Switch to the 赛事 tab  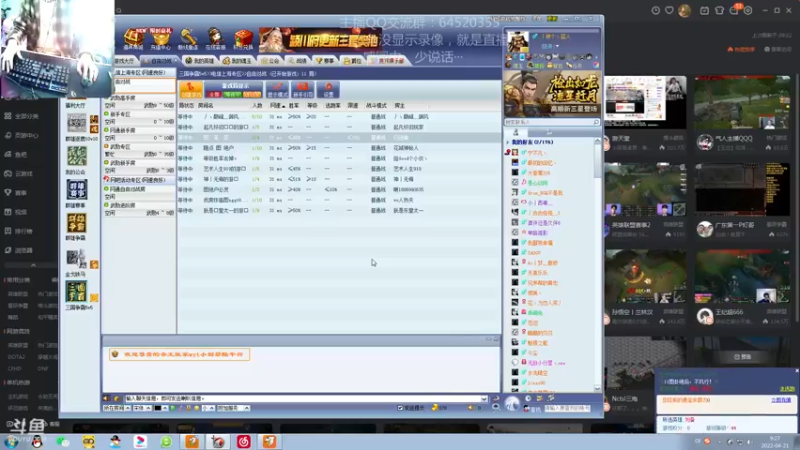324,61
